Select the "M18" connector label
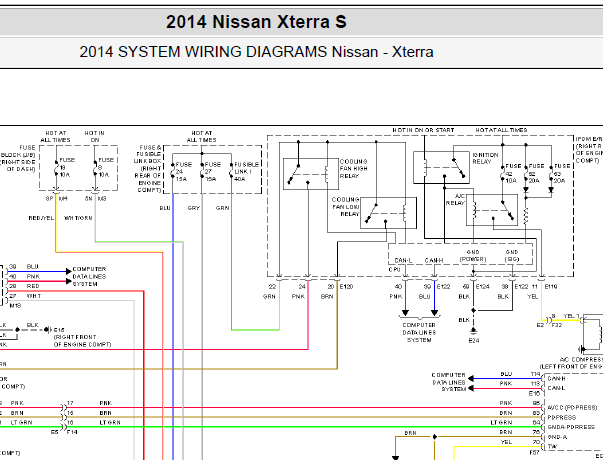The height and width of the screenshot is (460, 603). click(x=15, y=306)
